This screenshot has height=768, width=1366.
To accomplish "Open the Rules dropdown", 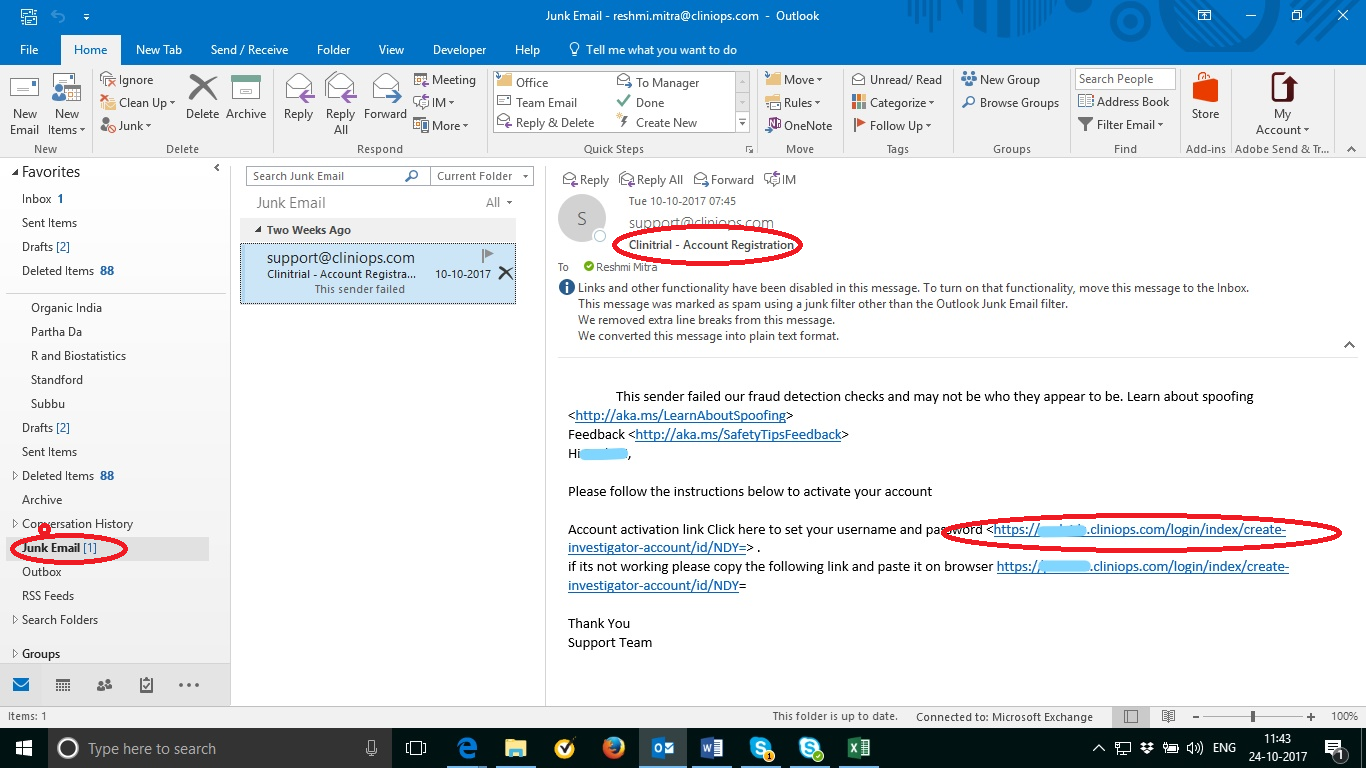I will [x=793, y=103].
